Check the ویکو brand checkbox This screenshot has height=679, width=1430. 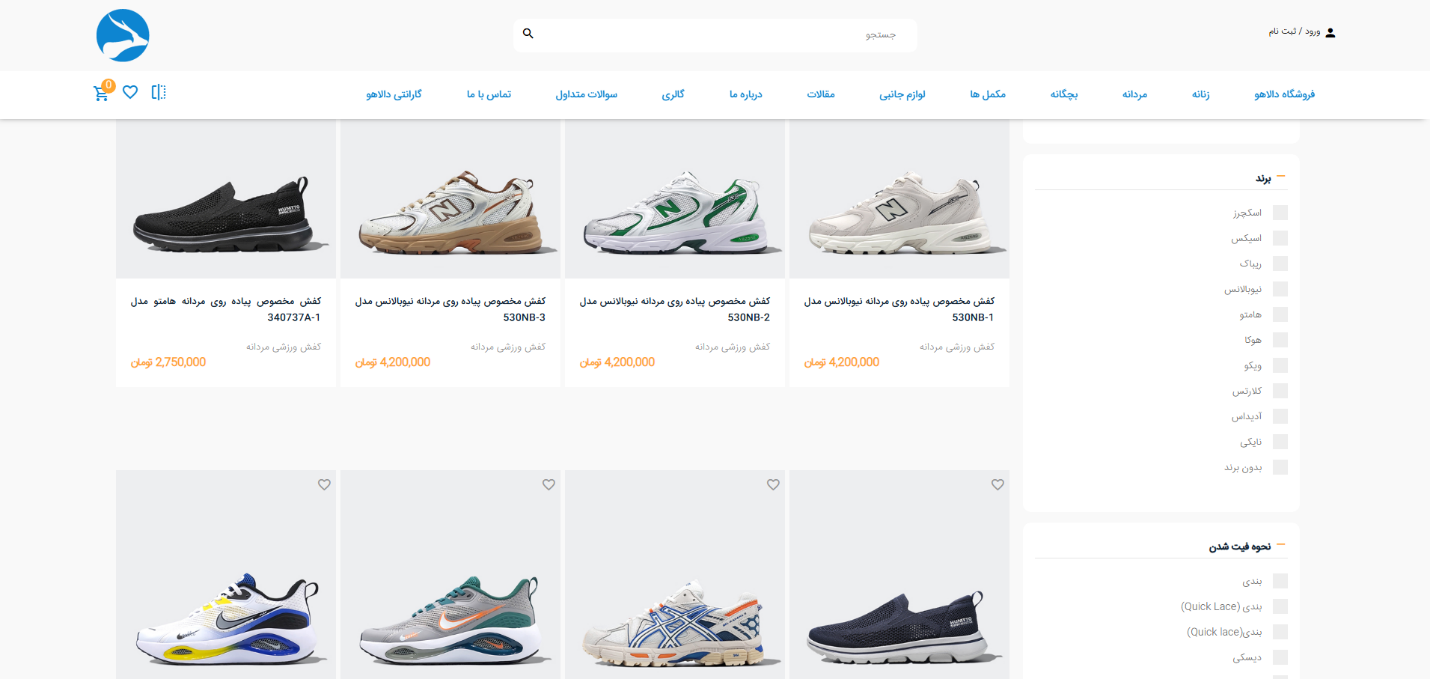pyautogui.click(x=1280, y=366)
